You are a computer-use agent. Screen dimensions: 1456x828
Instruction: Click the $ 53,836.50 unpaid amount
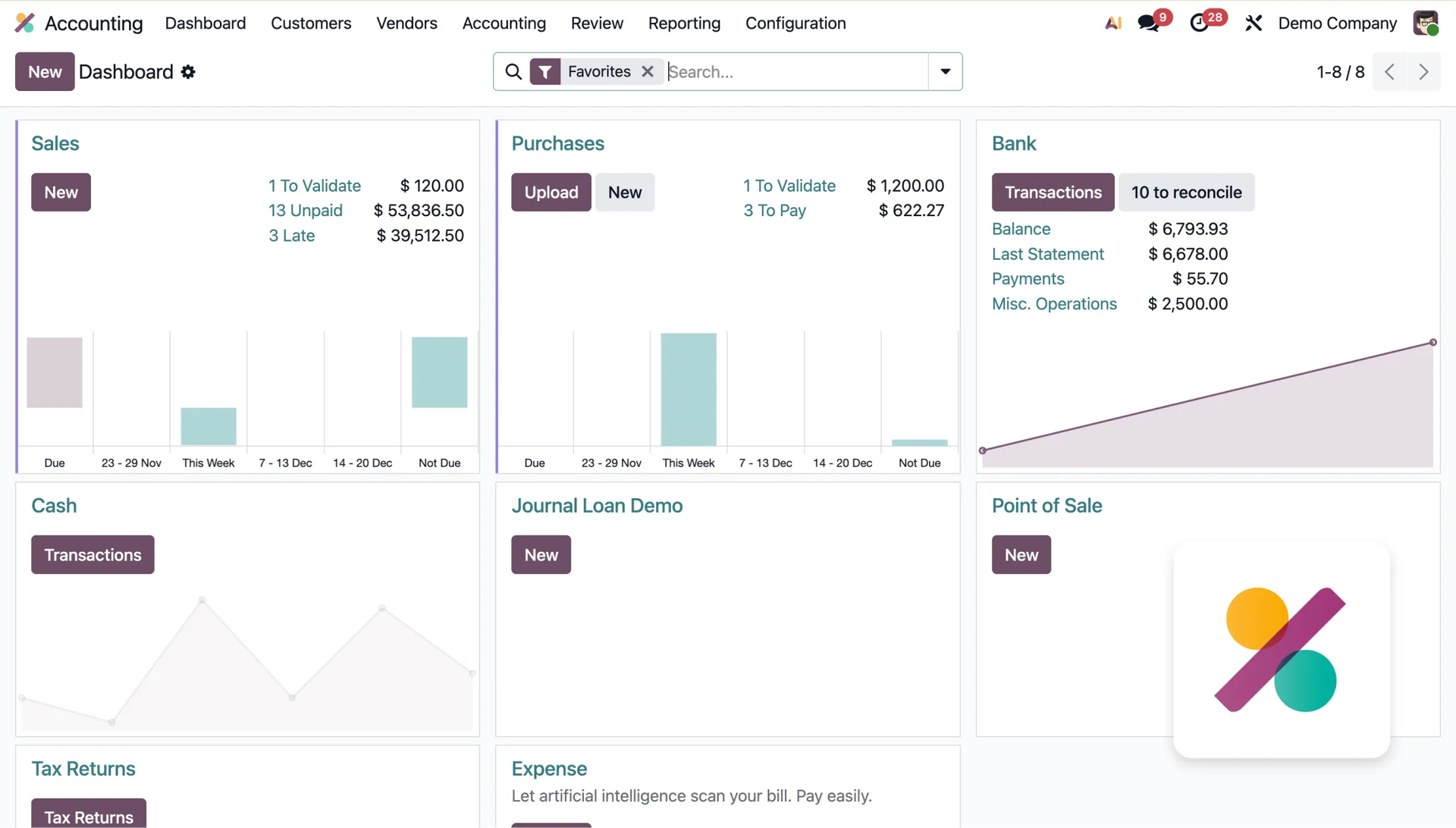[x=419, y=211]
